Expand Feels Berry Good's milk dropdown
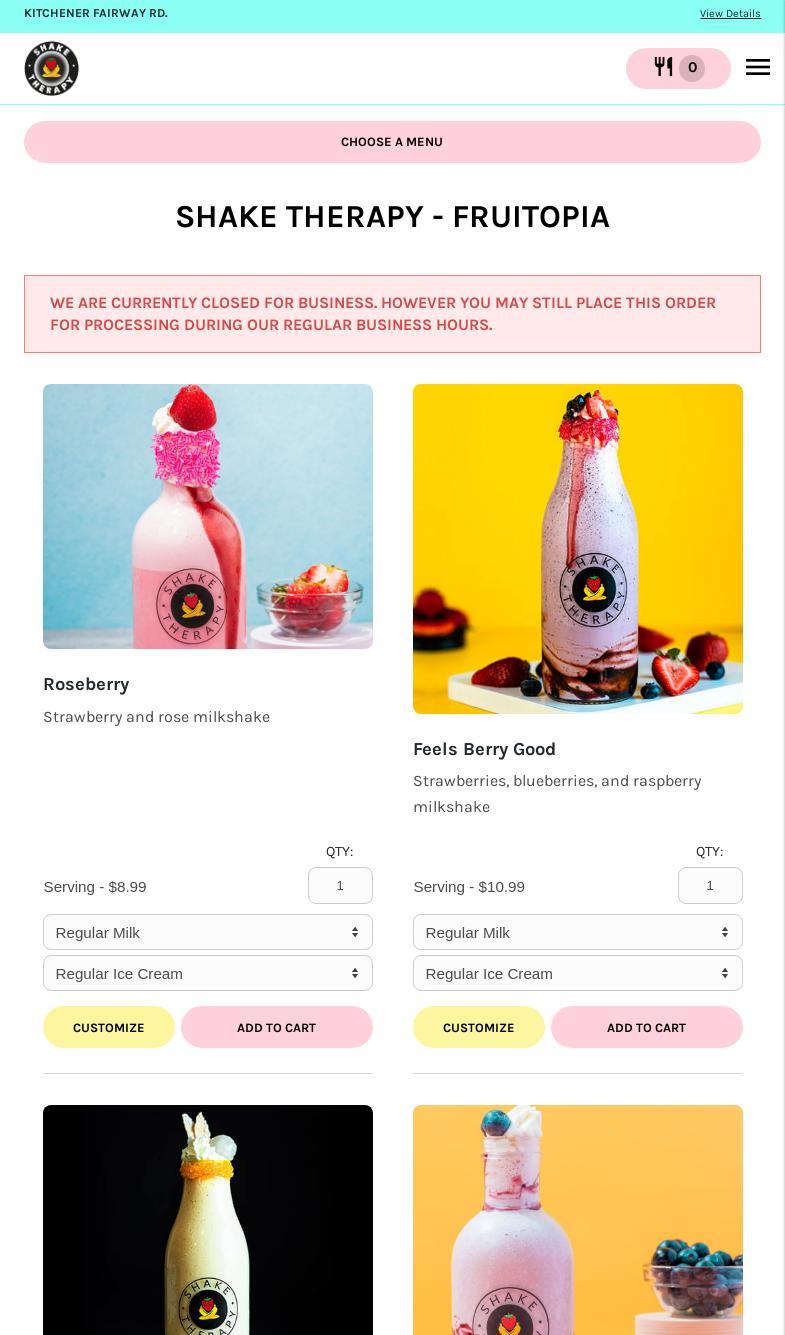Image resolution: width=785 pixels, height=1335 pixels. (578, 932)
